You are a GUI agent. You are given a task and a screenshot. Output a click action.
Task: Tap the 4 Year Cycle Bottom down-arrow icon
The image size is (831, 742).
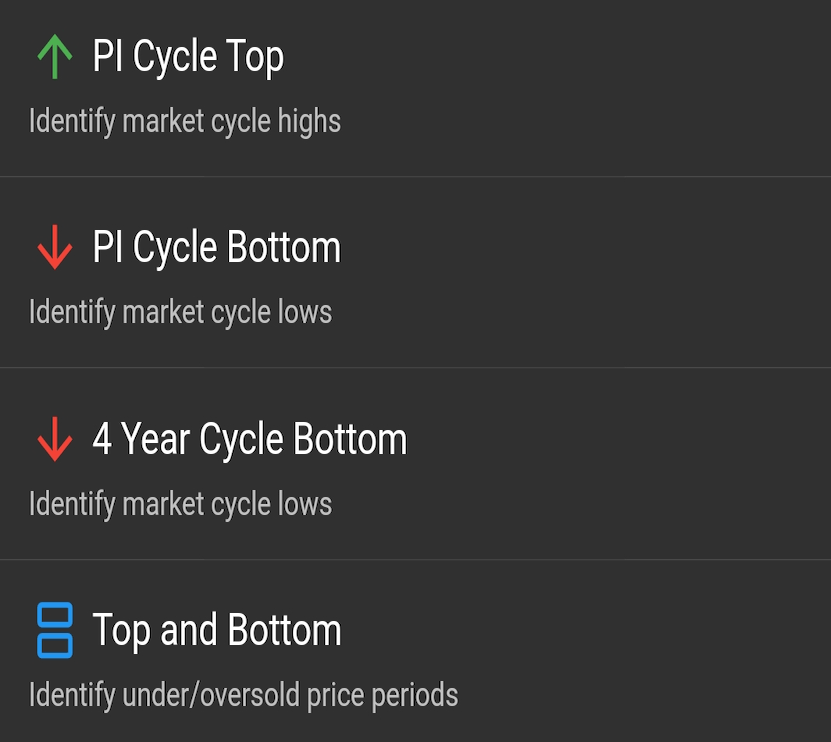[54, 440]
